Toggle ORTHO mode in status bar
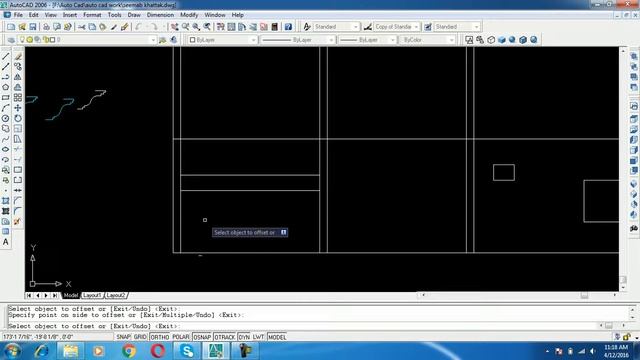This screenshot has height=360, width=640. (160, 337)
